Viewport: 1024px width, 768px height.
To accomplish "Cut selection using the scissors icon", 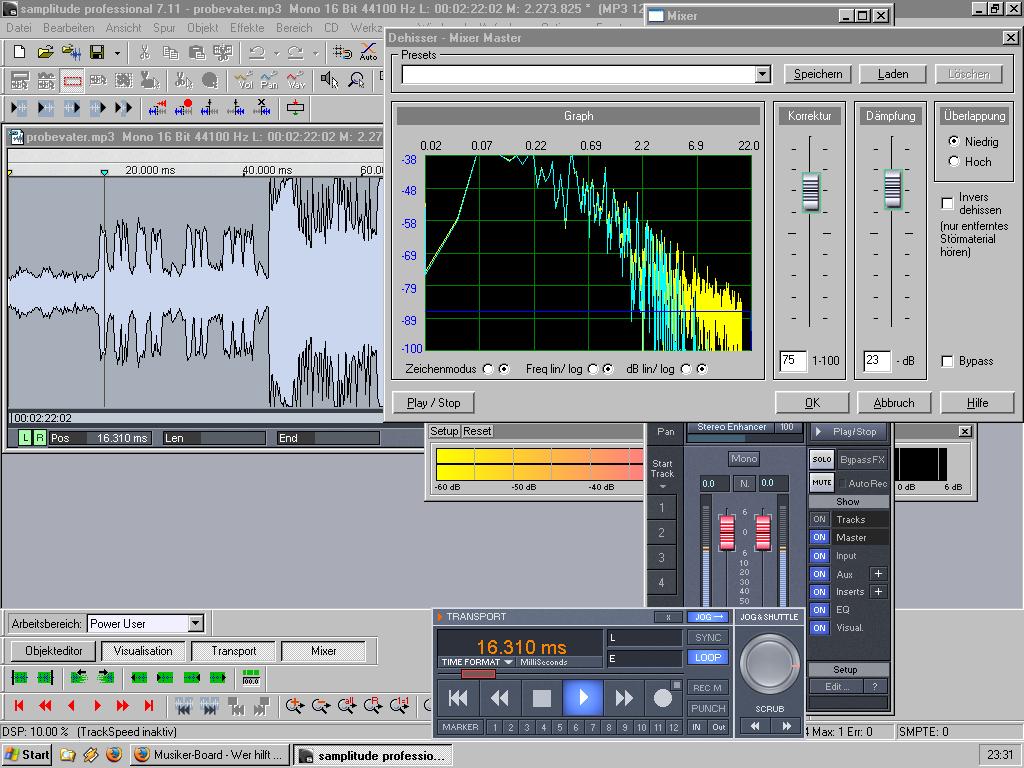I will (144, 52).
